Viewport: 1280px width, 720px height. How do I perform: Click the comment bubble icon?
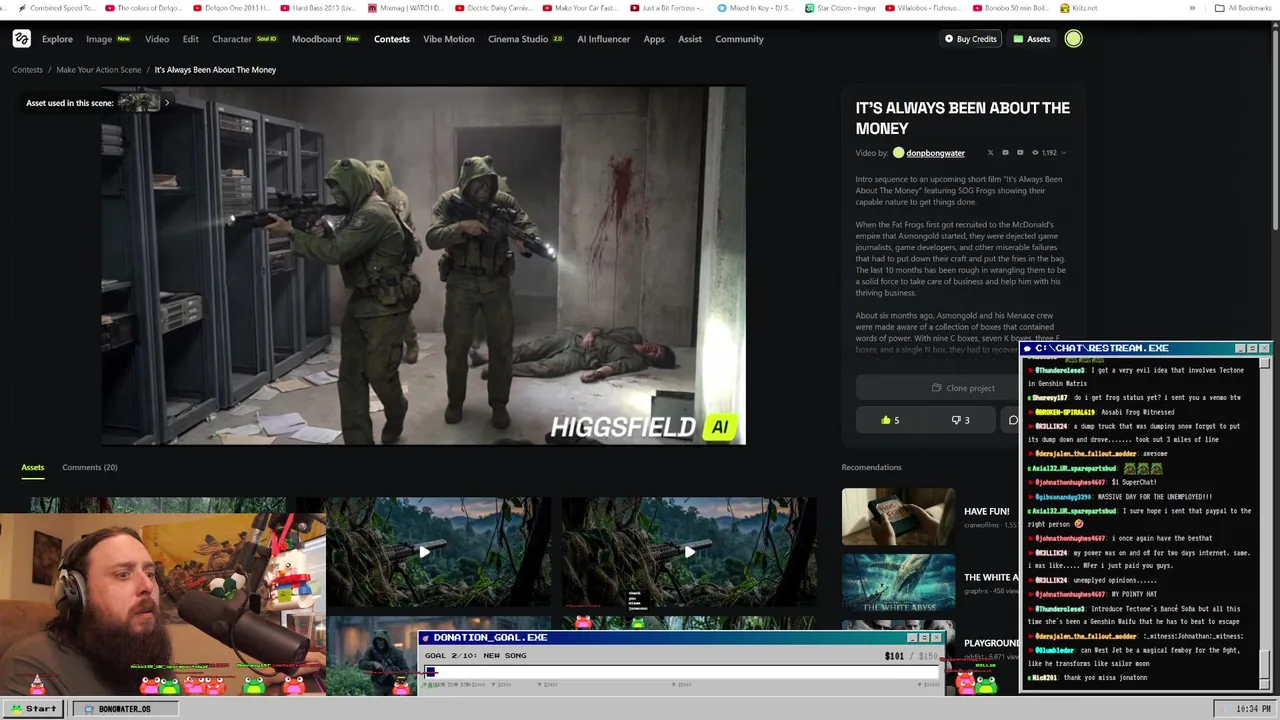point(1013,420)
